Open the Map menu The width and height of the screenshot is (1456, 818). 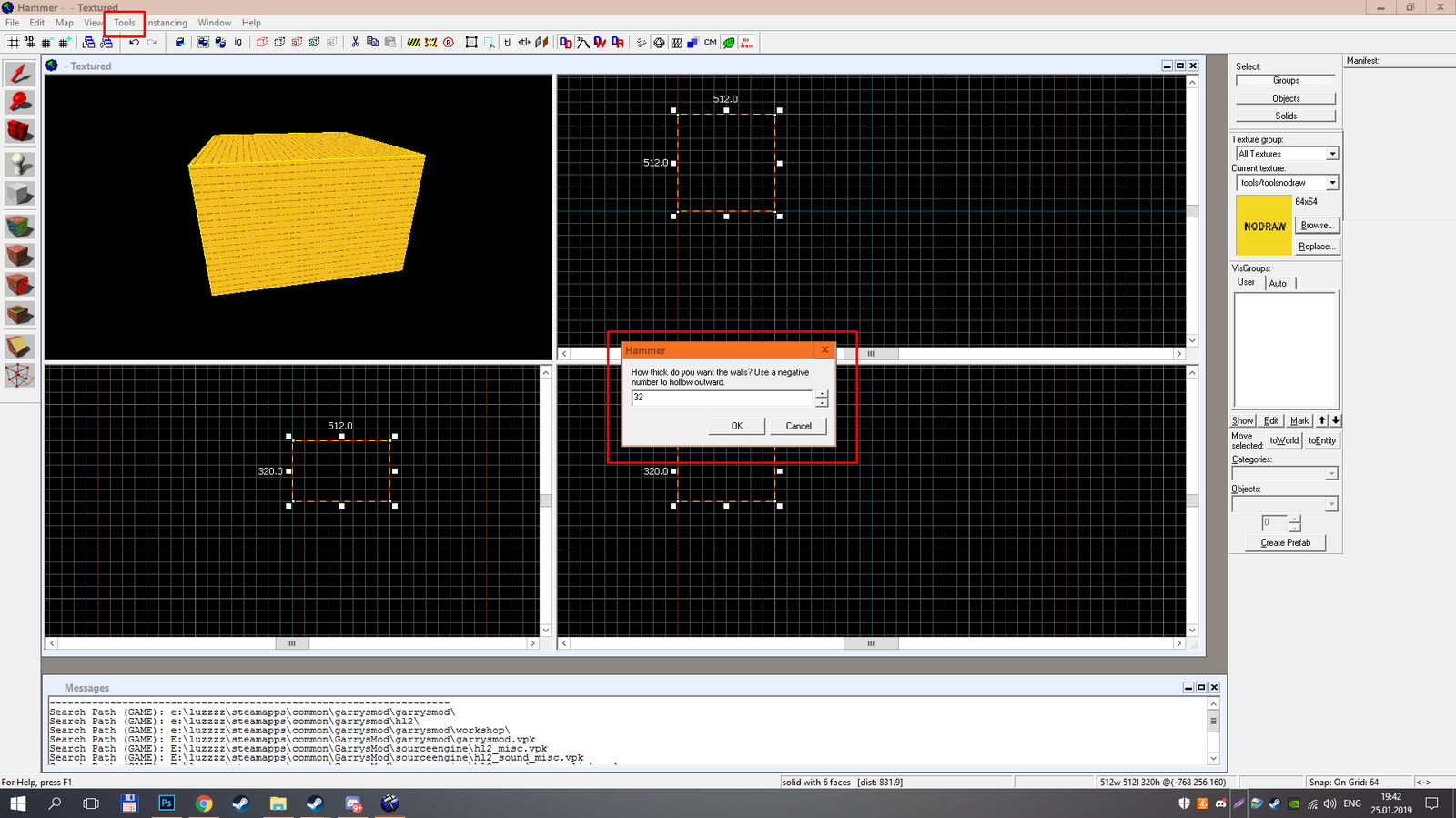click(64, 23)
